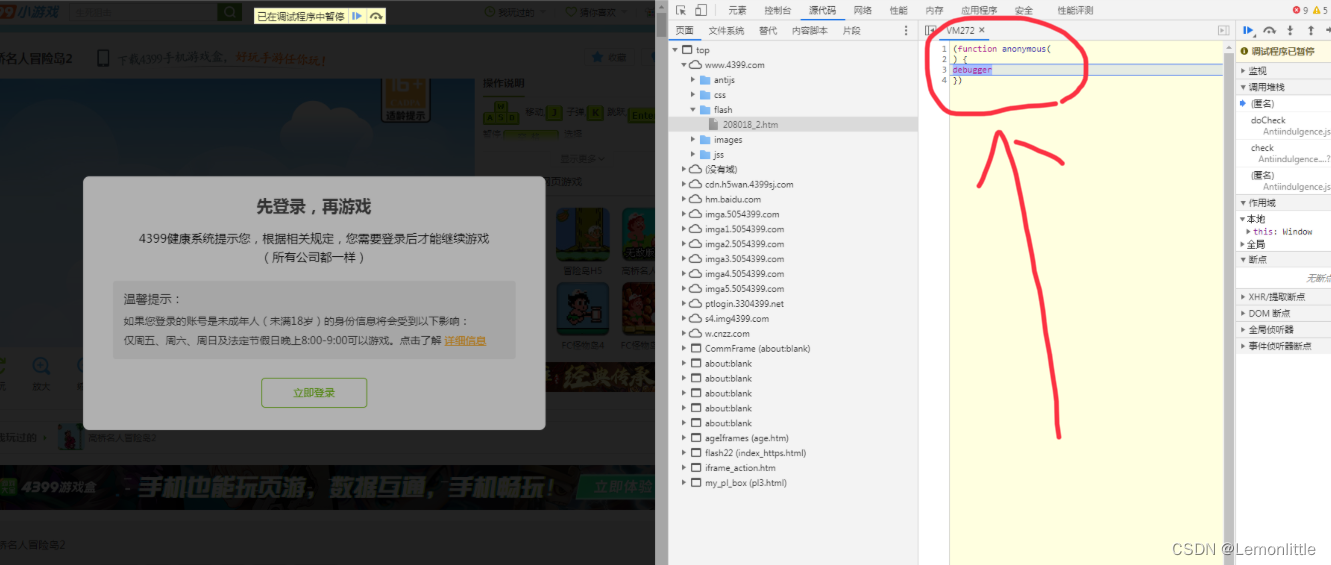Close the VM272 file tab
This screenshot has height=565, width=1331.
[x=982, y=31]
